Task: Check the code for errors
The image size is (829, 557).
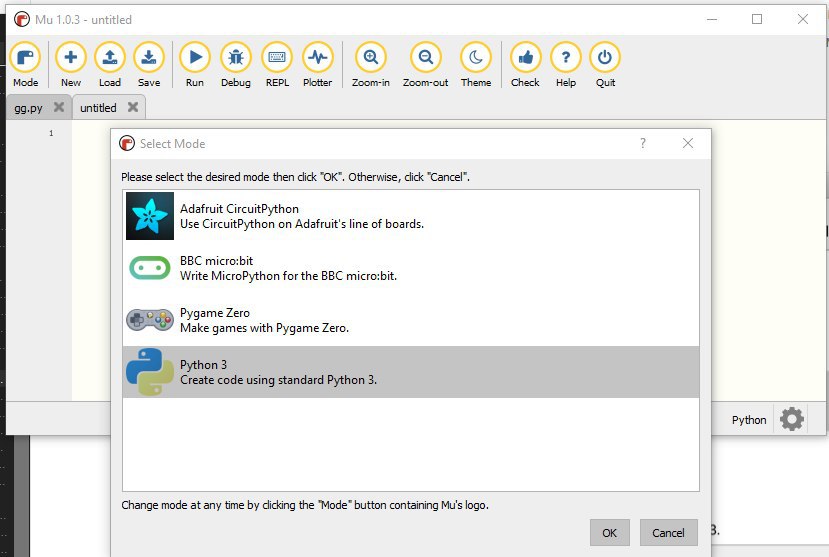Action: click(x=526, y=64)
